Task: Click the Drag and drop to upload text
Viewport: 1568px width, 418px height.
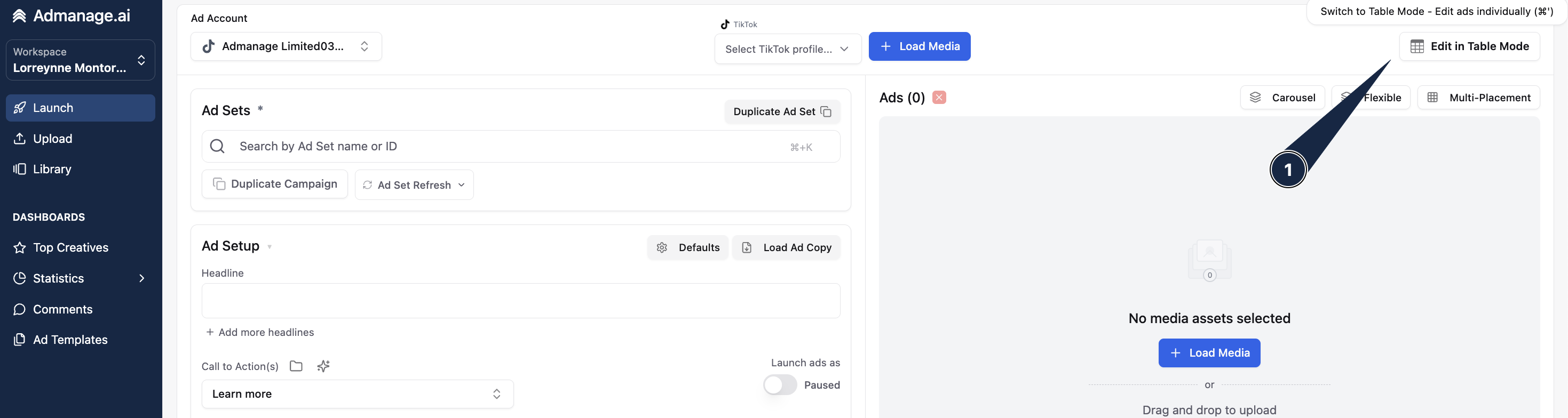Action: (1209, 410)
